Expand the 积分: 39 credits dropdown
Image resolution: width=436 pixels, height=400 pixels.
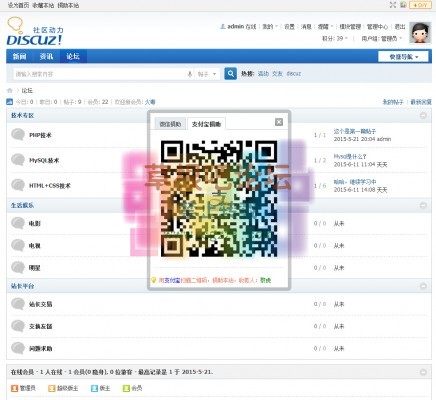click(335, 39)
